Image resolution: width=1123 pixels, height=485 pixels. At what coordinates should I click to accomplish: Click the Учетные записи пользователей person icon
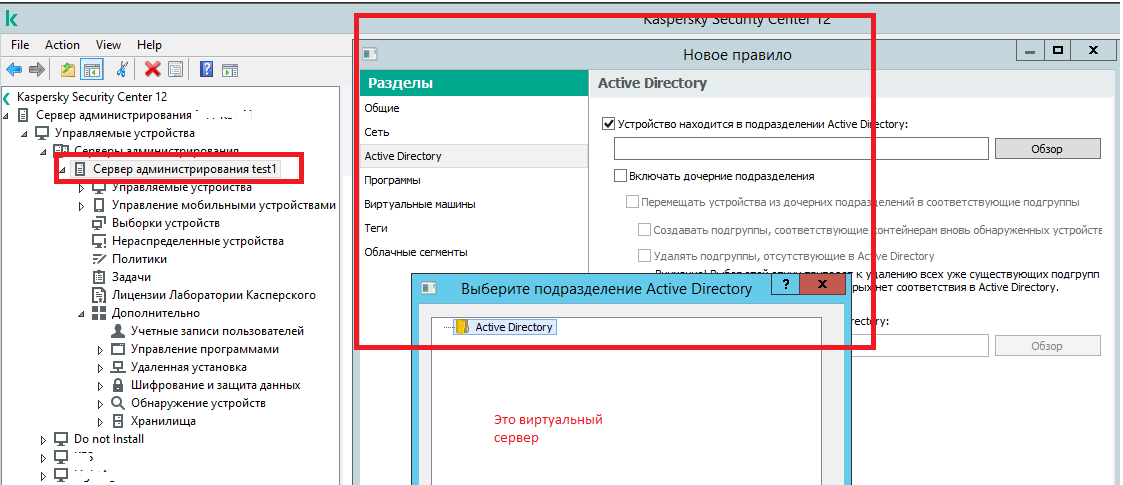(x=118, y=331)
